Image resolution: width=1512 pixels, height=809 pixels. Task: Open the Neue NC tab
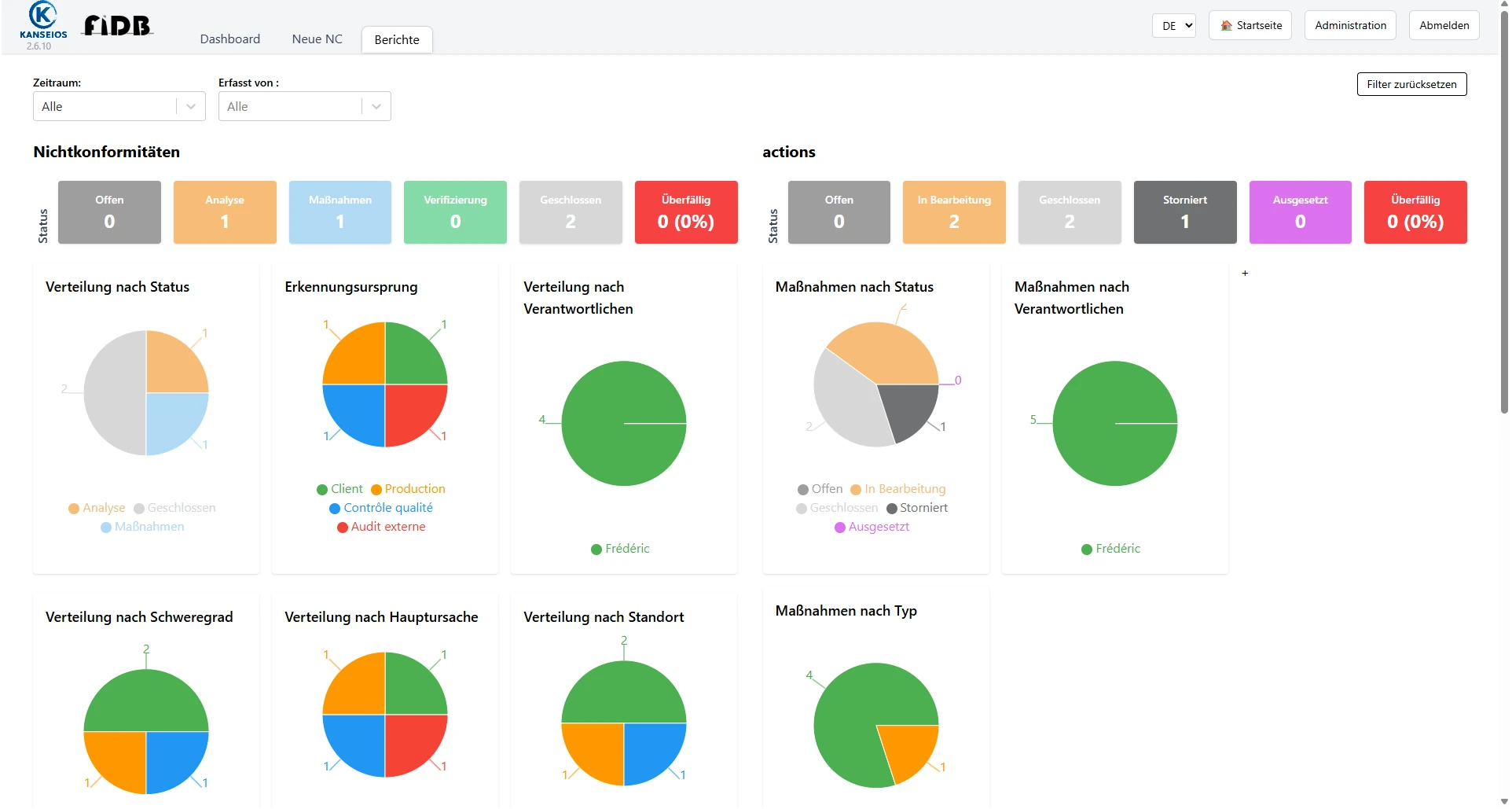point(317,39)
